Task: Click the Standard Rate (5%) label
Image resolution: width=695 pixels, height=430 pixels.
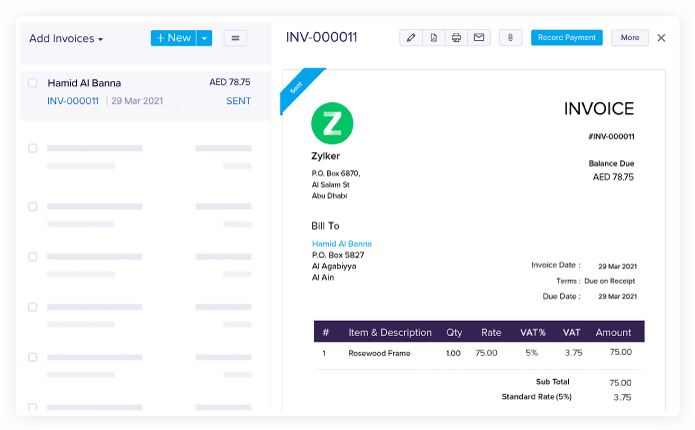Action: pos(536,397)
